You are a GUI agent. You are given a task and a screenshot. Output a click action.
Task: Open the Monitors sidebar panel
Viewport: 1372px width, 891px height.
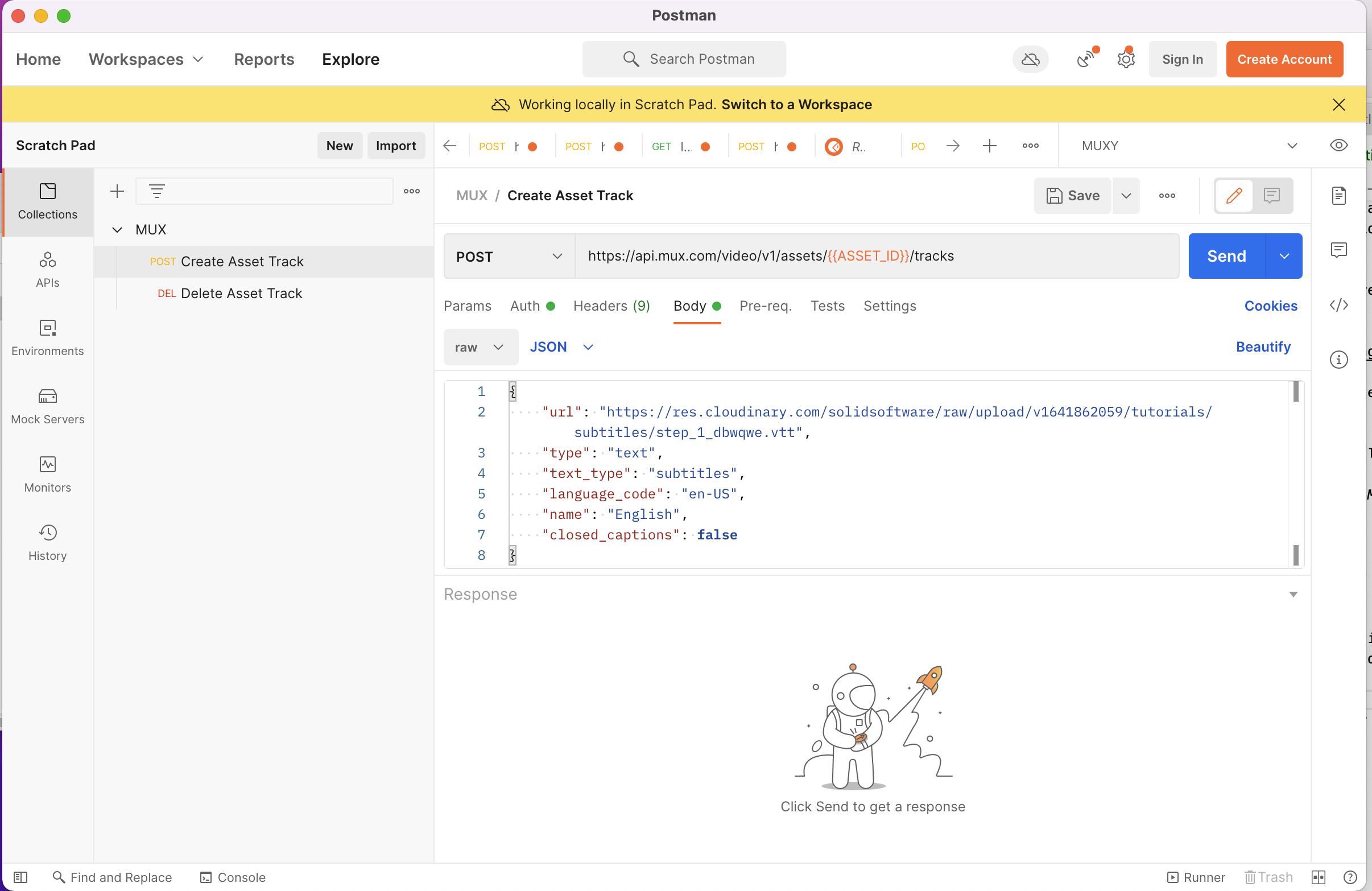pos(47,475)
